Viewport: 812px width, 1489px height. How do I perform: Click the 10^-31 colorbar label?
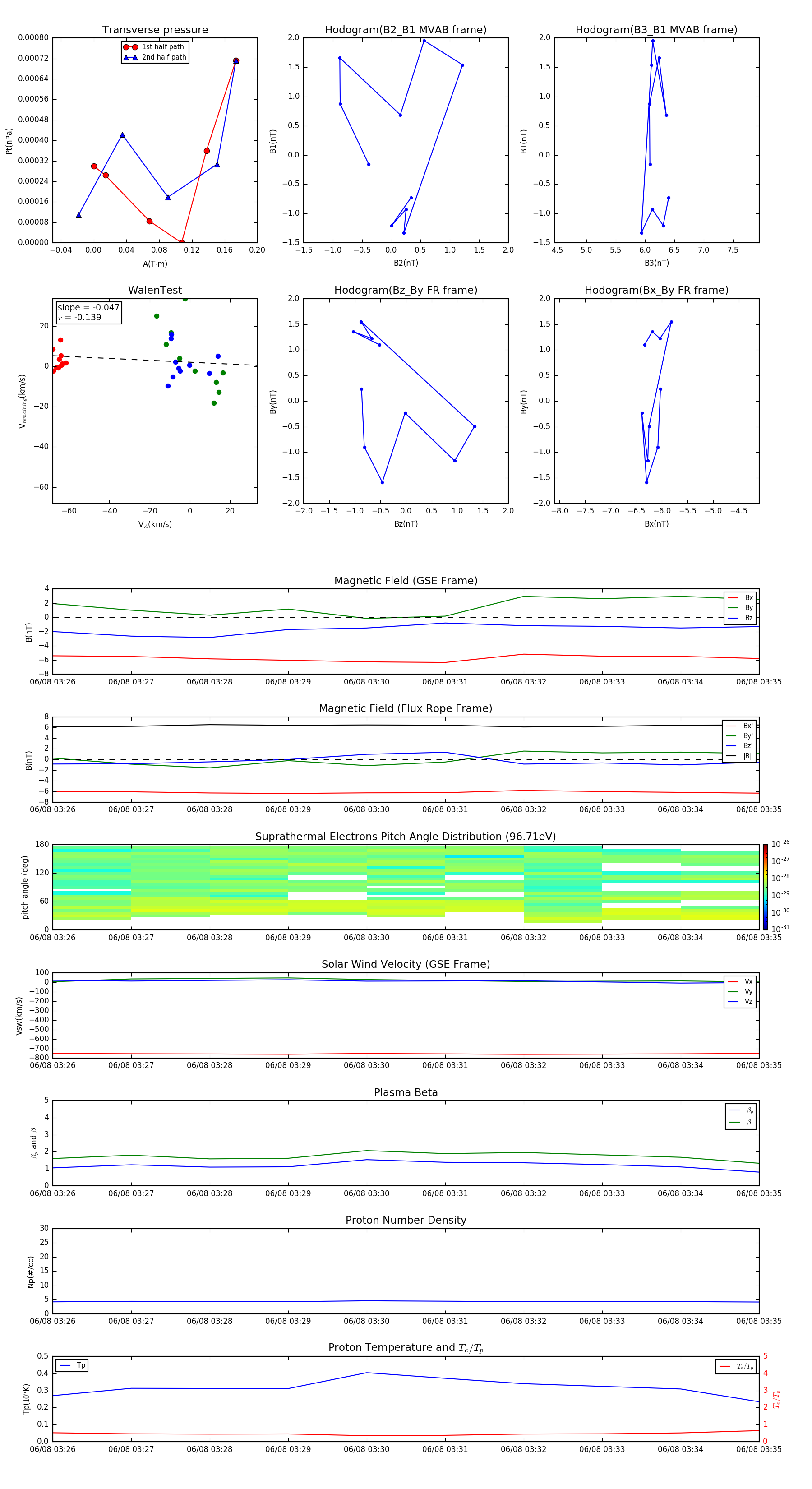780,929
